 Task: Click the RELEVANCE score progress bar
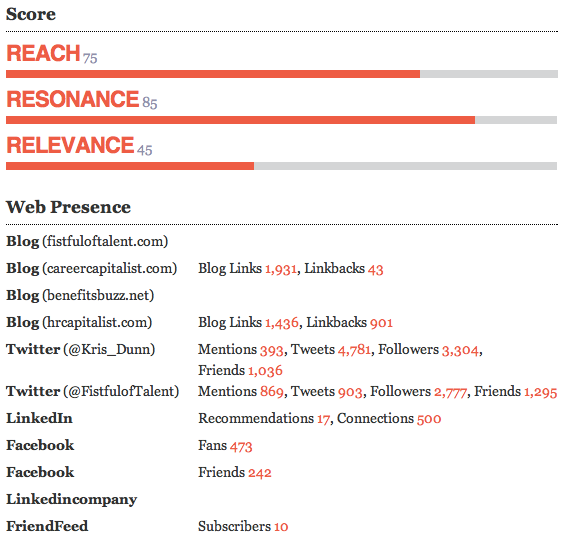tap(282, 166)
